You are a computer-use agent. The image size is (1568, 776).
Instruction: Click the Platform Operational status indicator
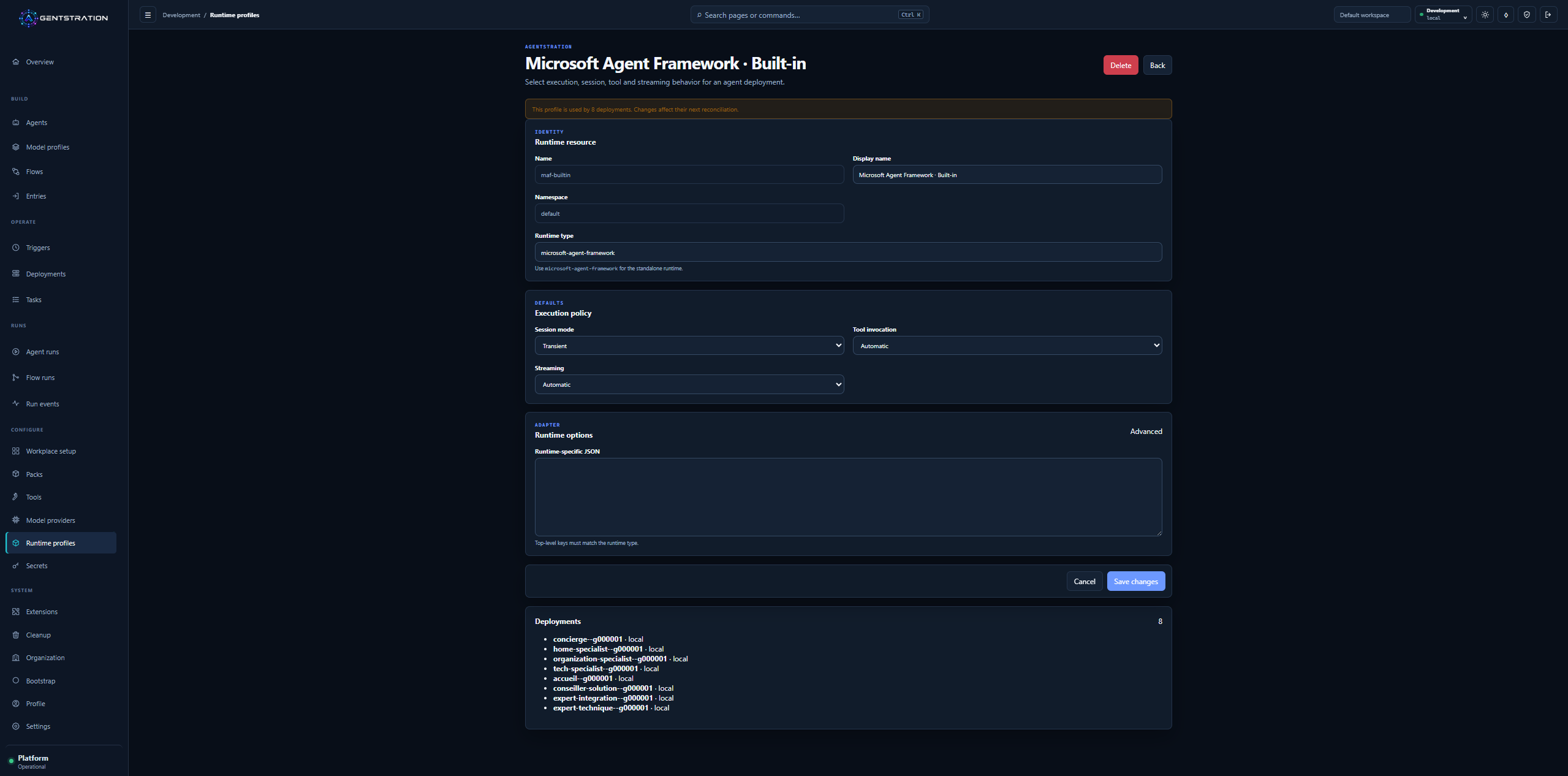pos(29,761)
